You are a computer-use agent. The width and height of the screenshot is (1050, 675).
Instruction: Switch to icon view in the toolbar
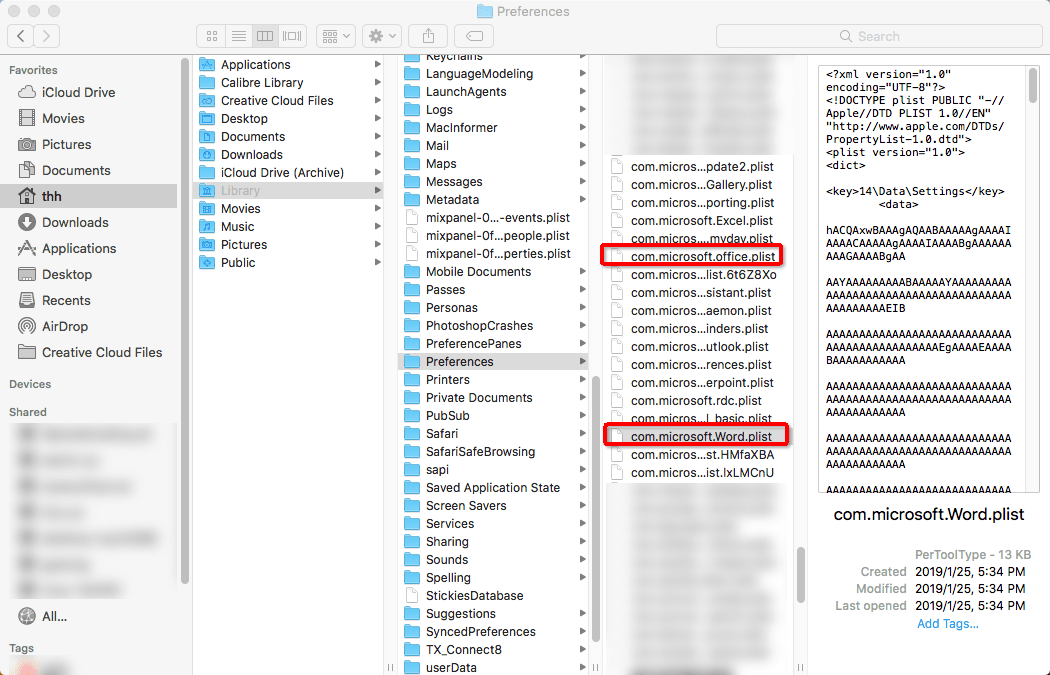point(211,35)
